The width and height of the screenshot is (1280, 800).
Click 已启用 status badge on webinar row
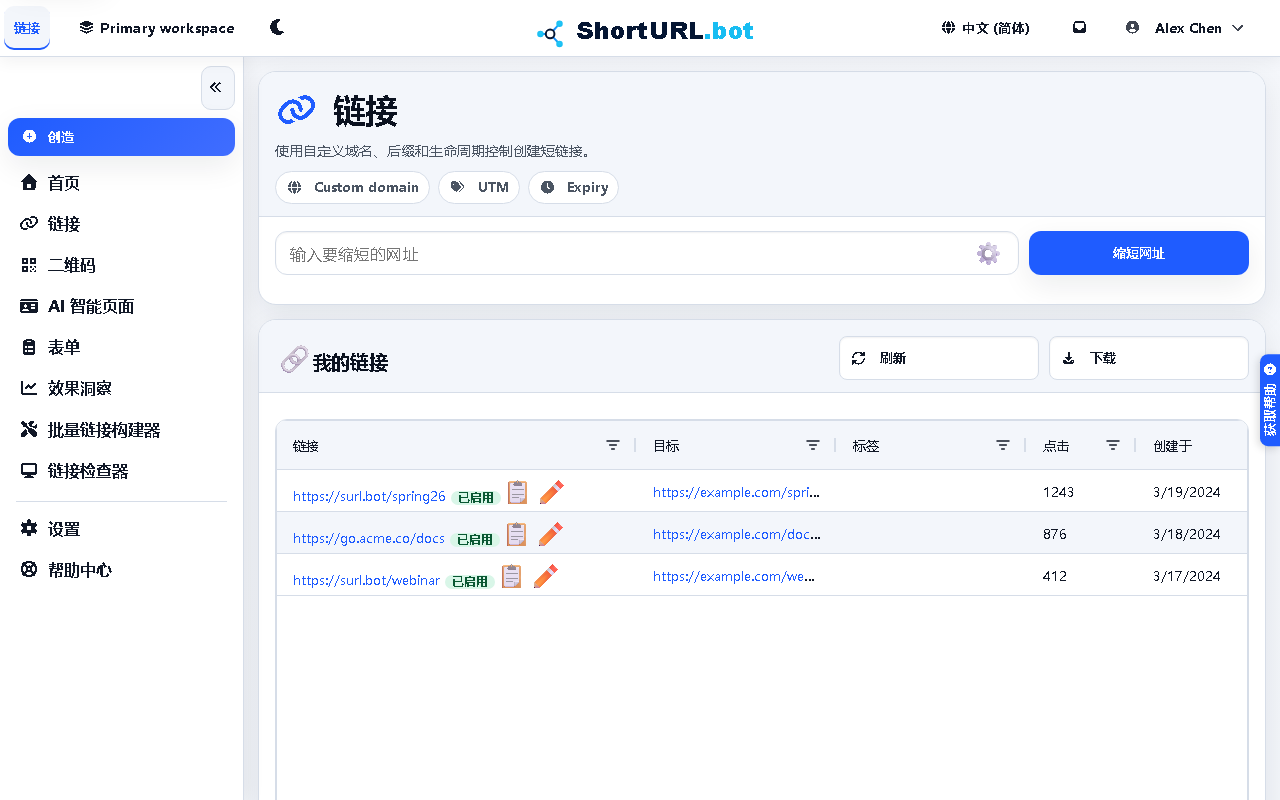coord(470,581)
